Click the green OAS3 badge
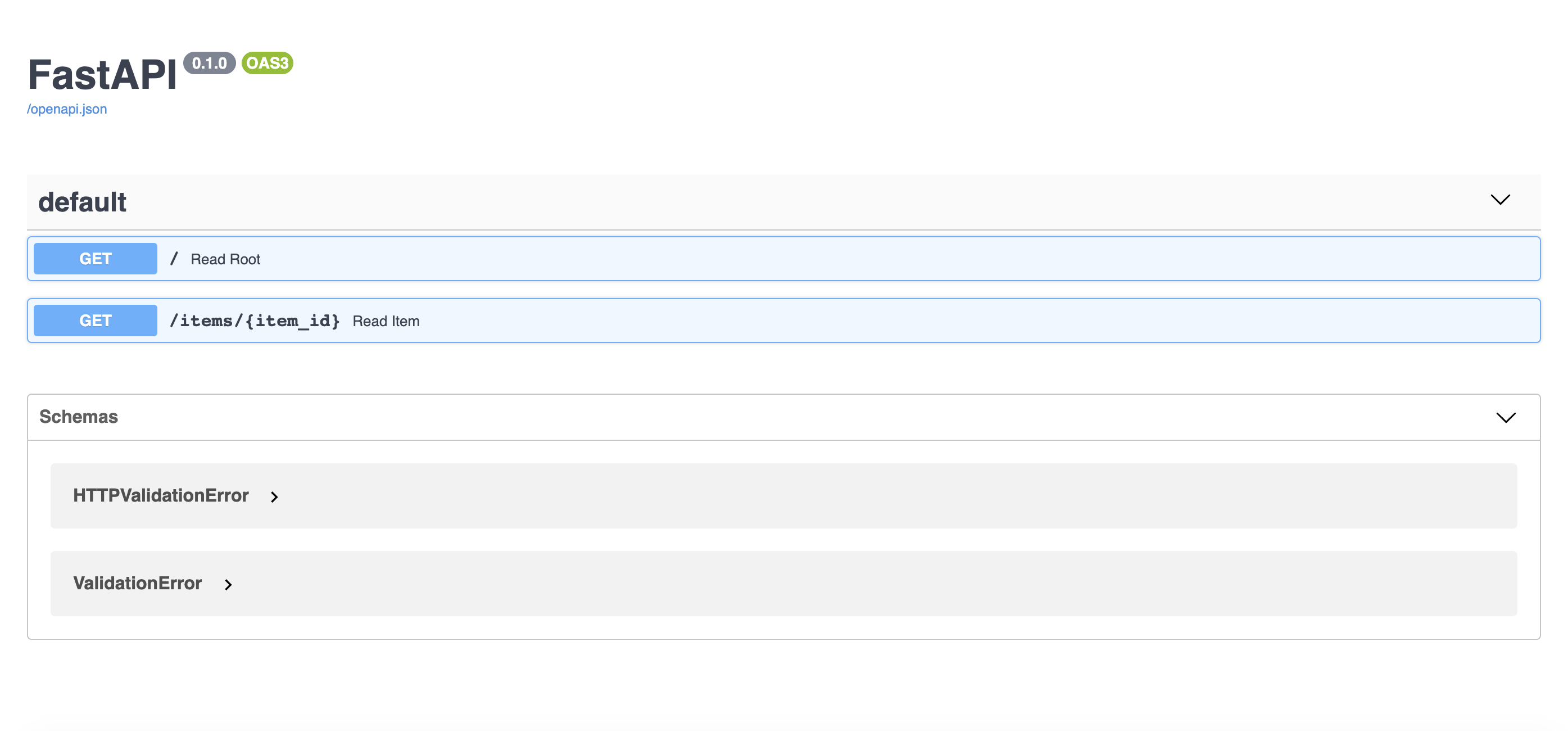1568x731 pixels. 267,64
